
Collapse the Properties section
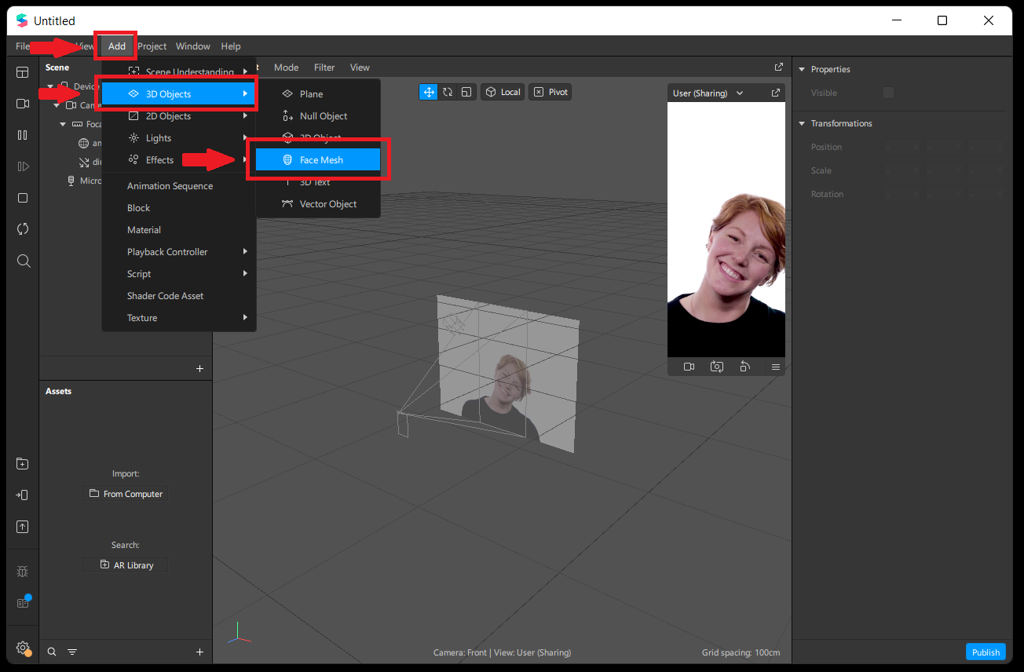click(802, 69)
